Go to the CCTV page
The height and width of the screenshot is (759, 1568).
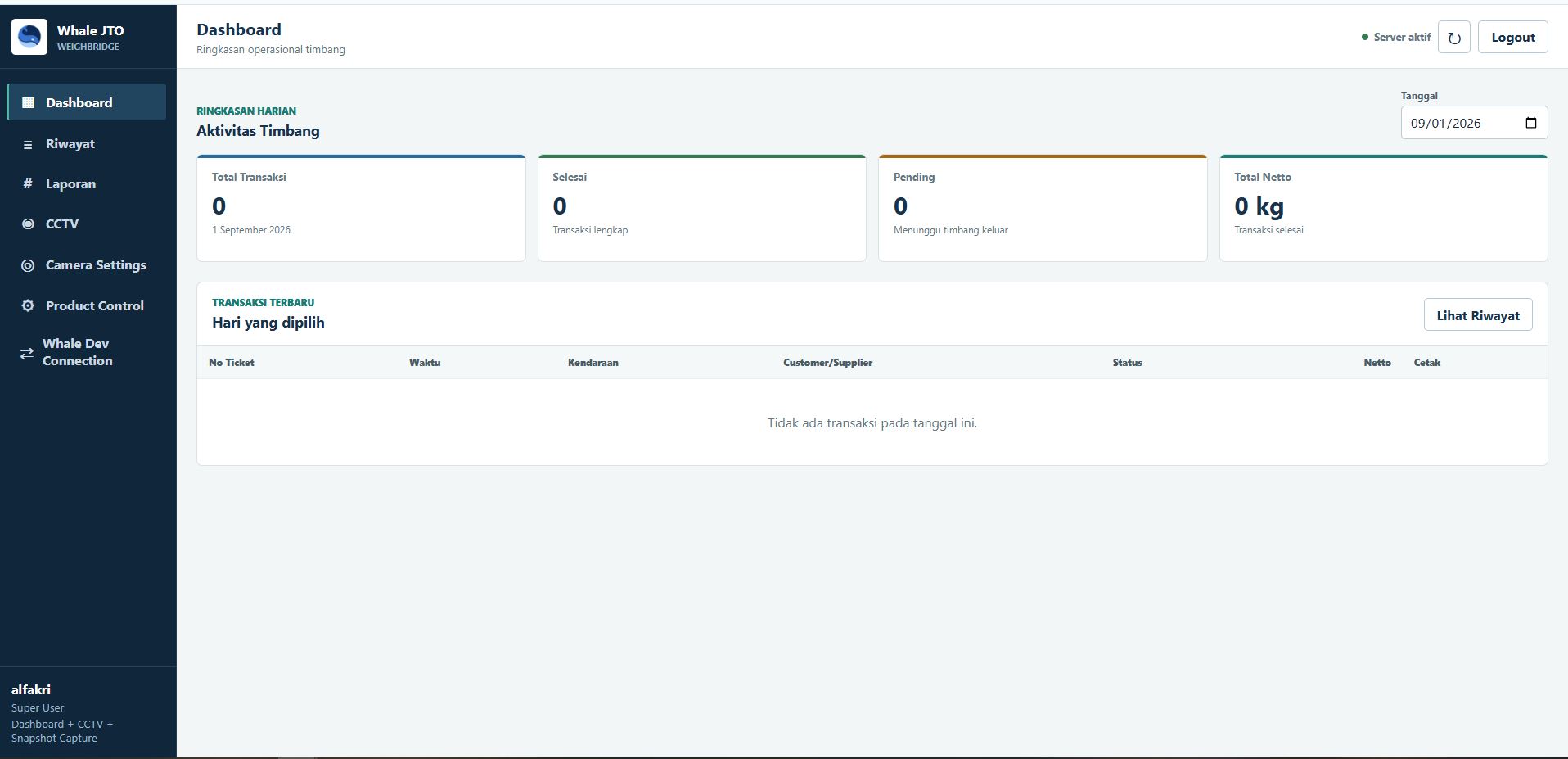[86, 224]
